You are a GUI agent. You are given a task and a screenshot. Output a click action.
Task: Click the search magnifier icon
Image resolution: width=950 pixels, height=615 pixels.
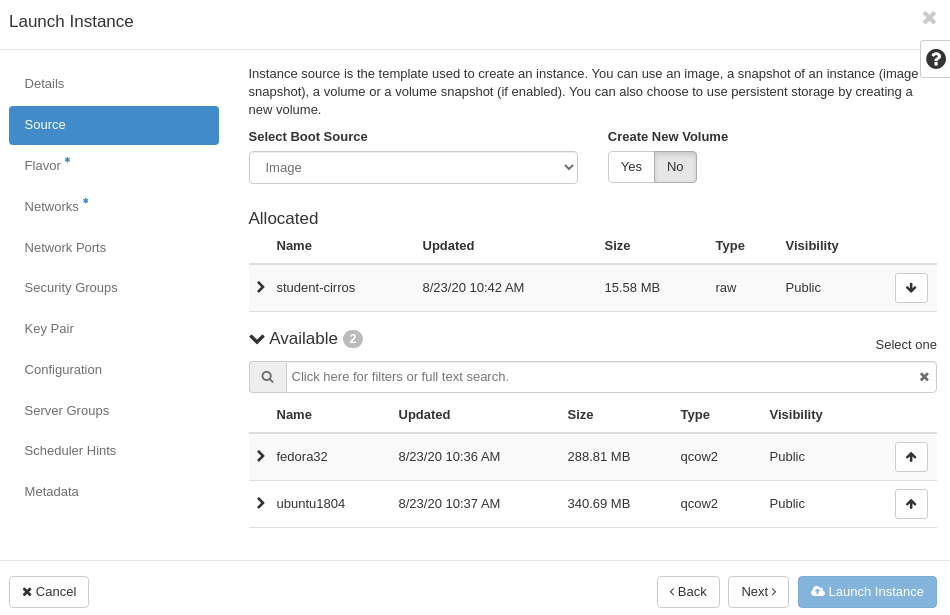(267, 377)
